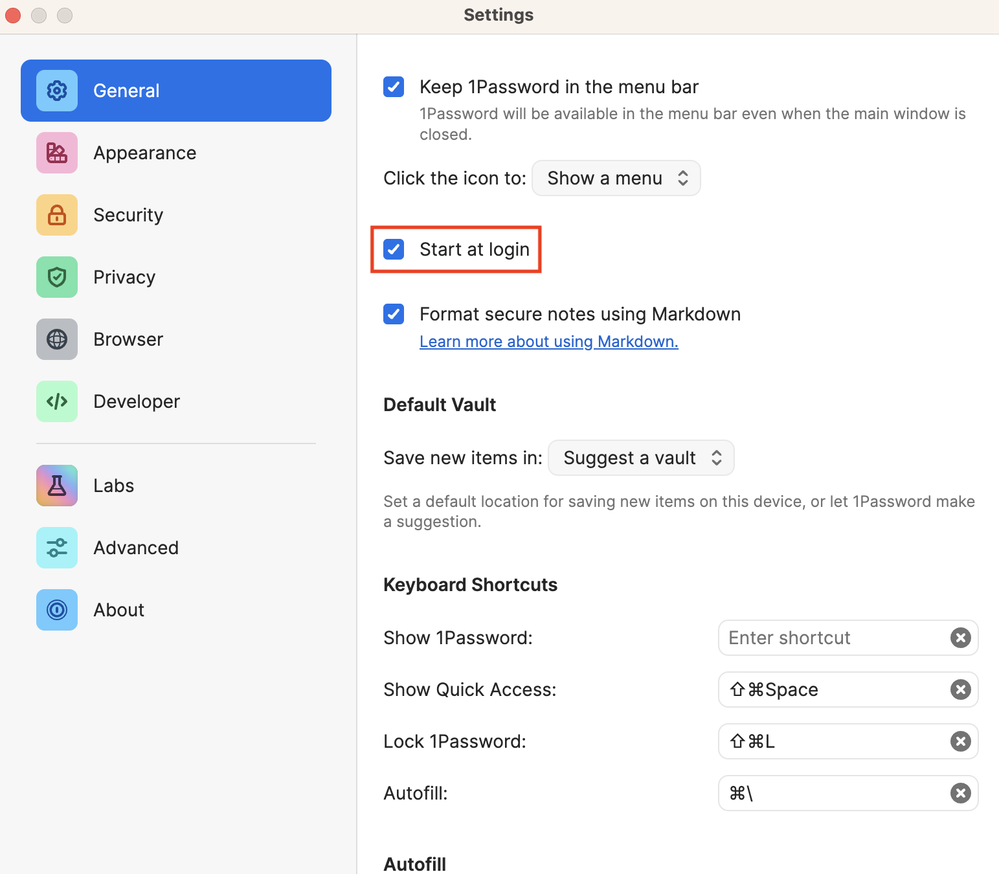Select the General settings tab
Screen dimensions: 999x874
(176, 91)
